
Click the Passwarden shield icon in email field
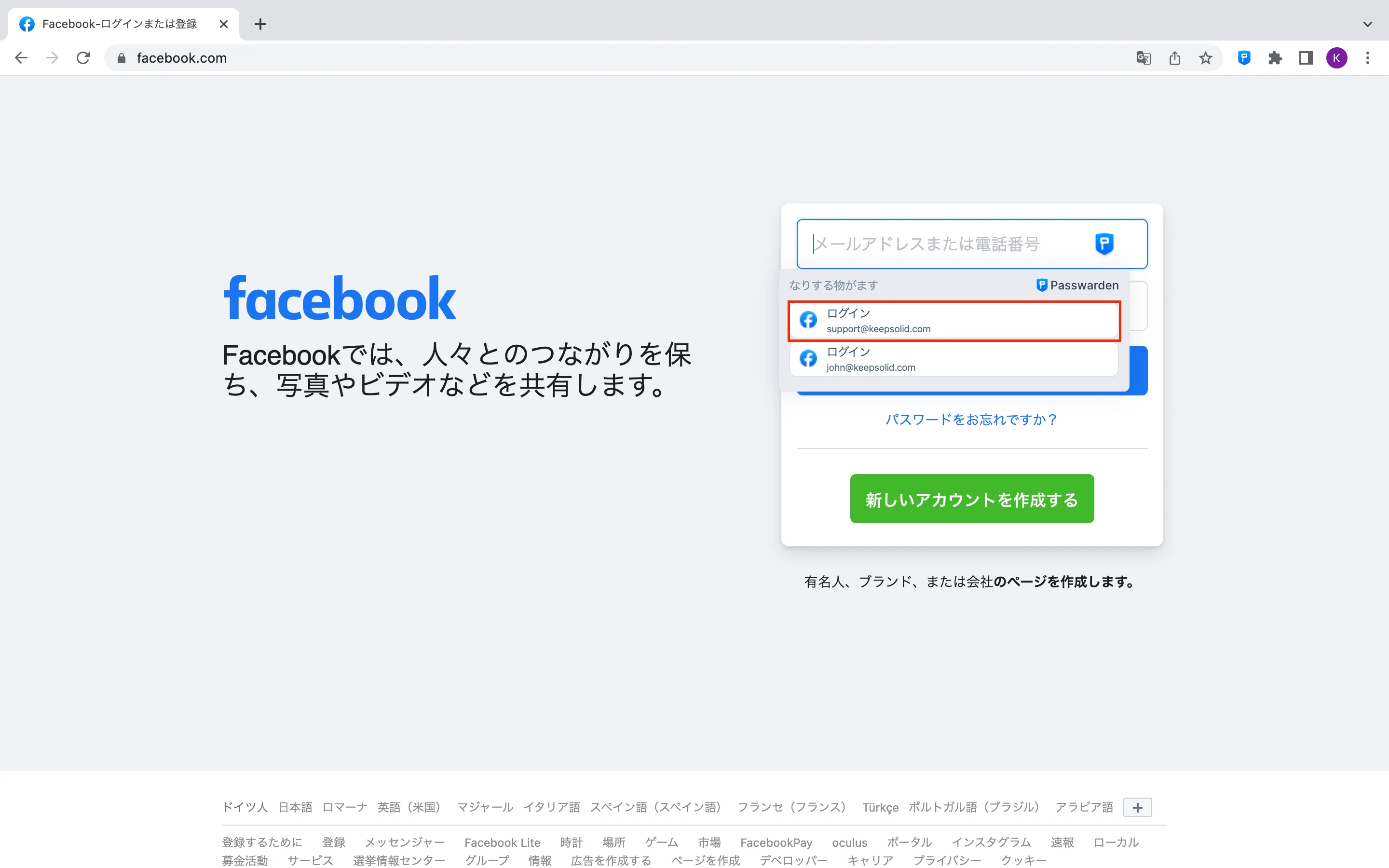pos(1104,244)
